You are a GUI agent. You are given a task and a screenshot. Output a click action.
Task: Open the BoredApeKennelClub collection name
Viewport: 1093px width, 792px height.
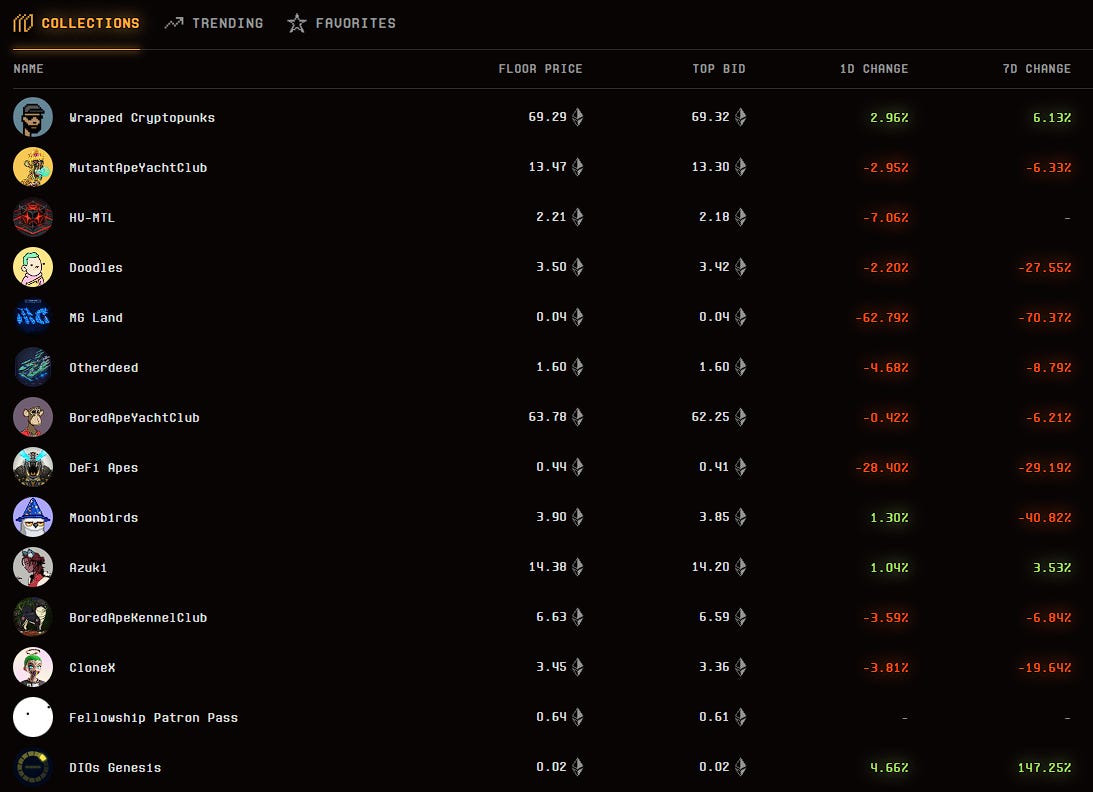click(x=138, y=618)
